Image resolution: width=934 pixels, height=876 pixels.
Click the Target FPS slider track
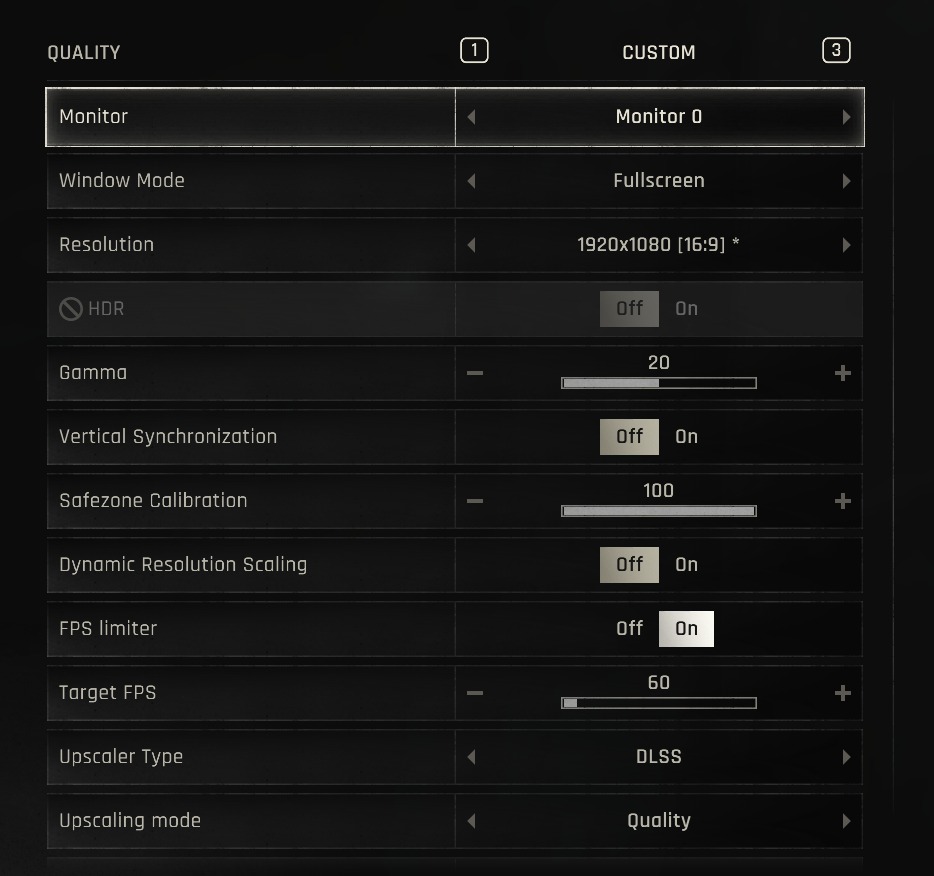pyautogui.click(x=658, y=703)
